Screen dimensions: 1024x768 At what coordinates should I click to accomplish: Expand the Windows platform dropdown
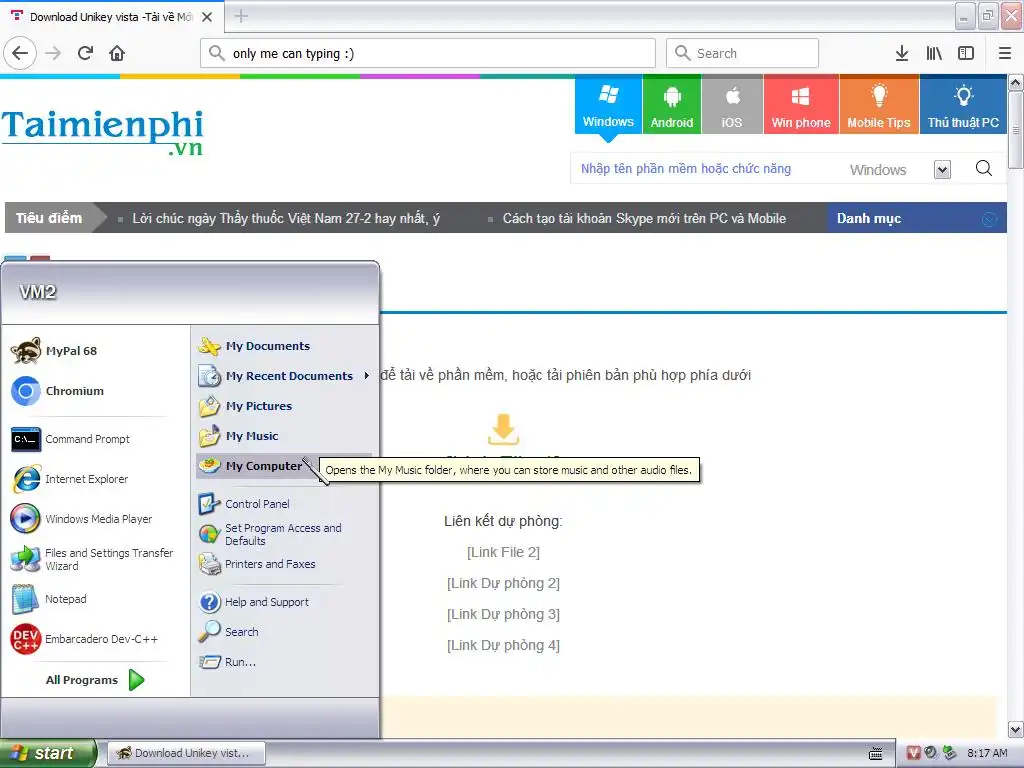pyautogui.click(x=942, y=170)
